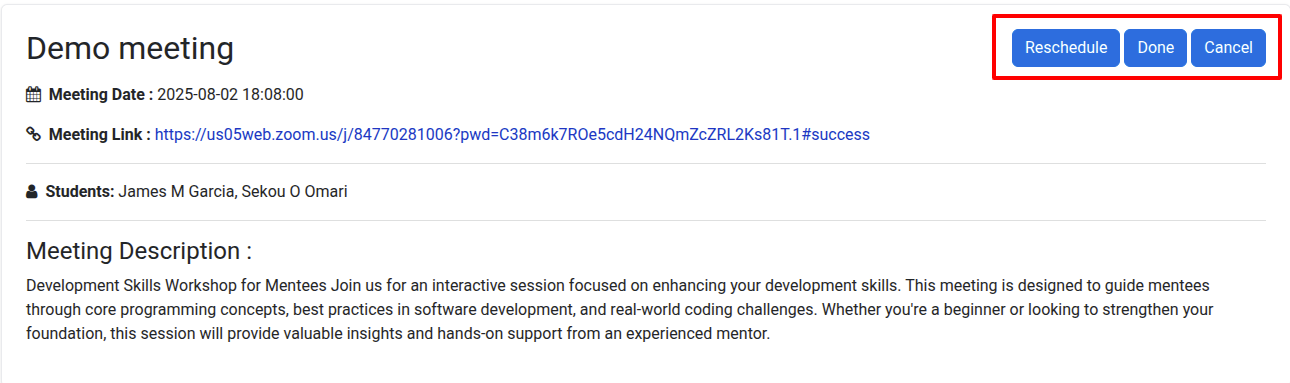Cancel the Demo meeting
Image resolution: width=1290 pixels, height=383 pixels.
[x=1228, y=48]
